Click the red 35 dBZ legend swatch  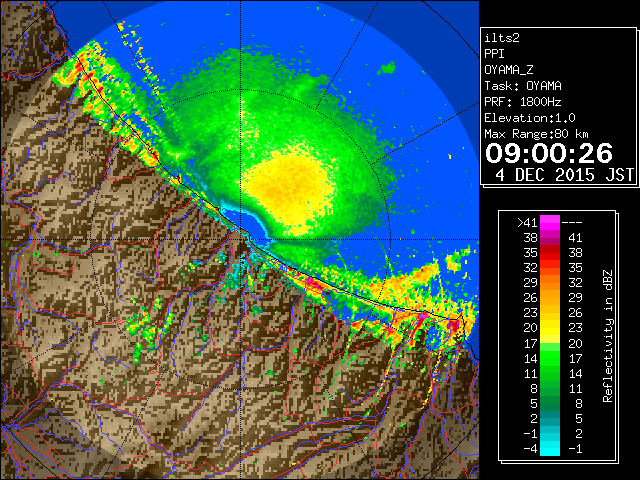(x=550, y=253)
